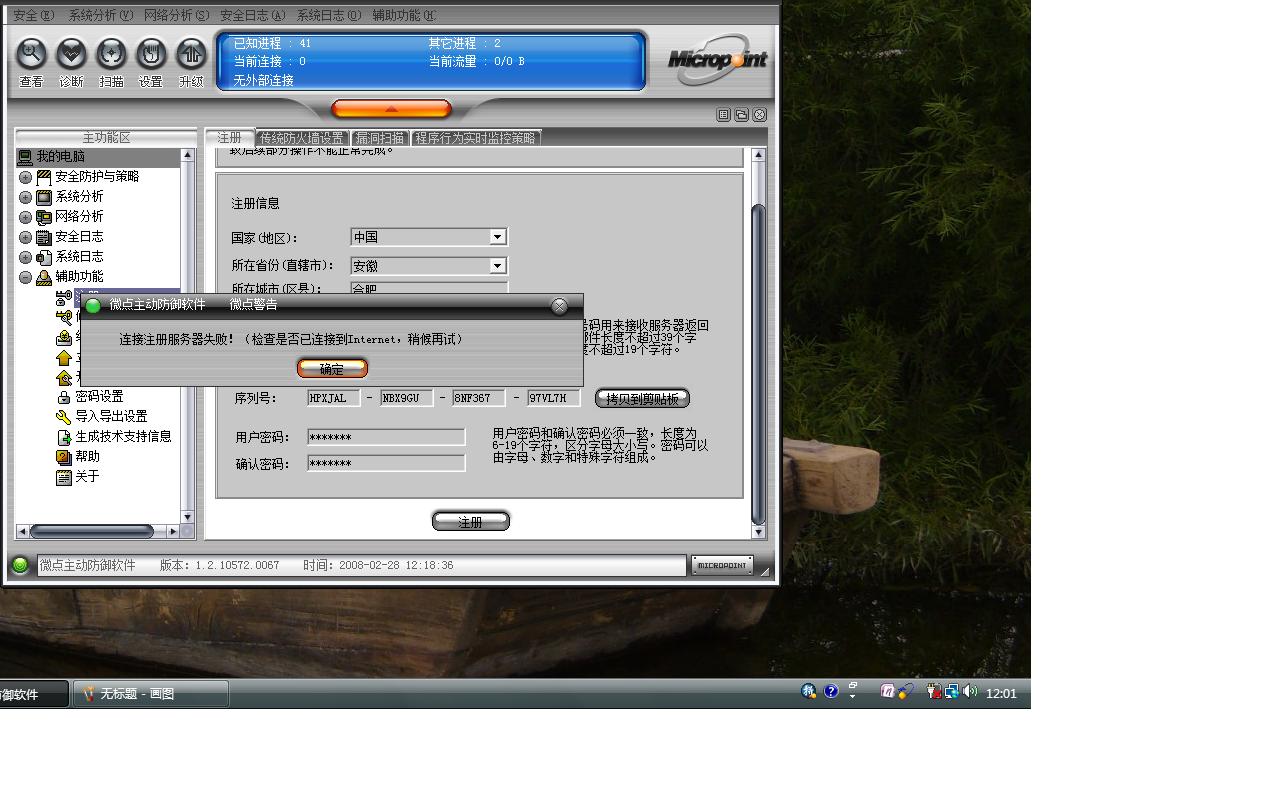
Task: Click the blue help icon in tray
Action: [831, 691]
